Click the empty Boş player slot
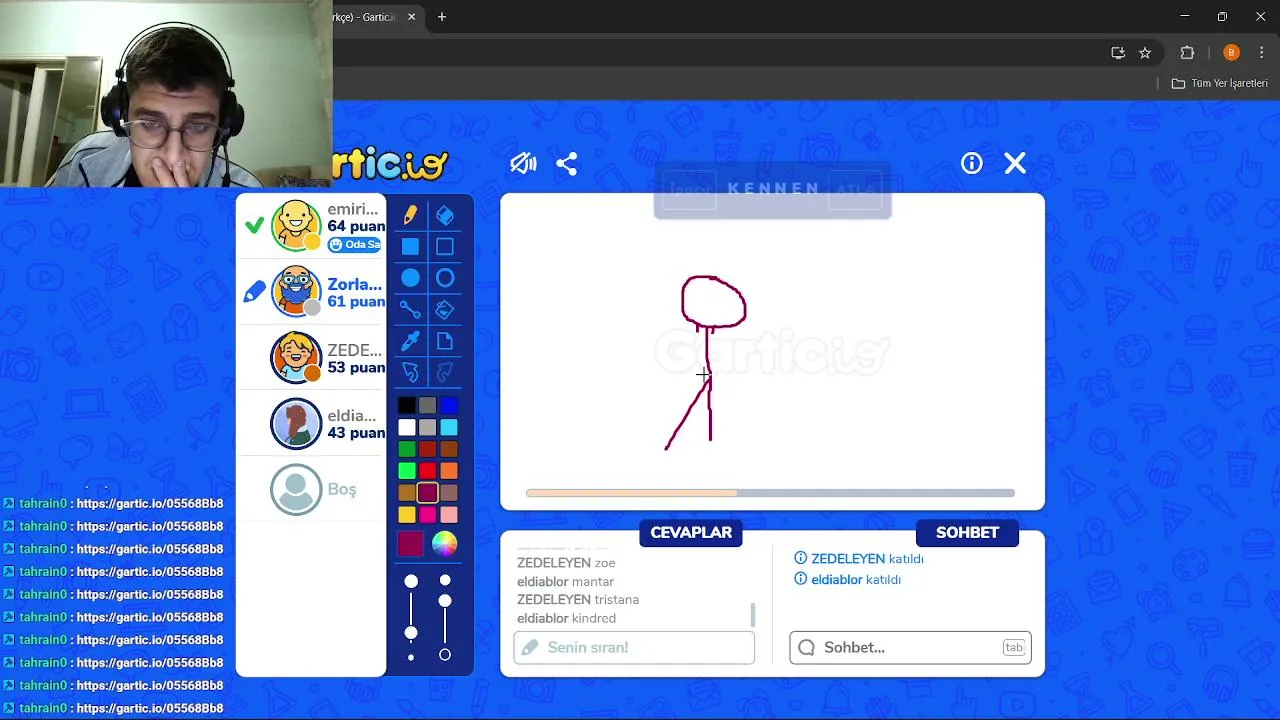The width and height of the screenshot is (1280, 720). coord(311,489)
